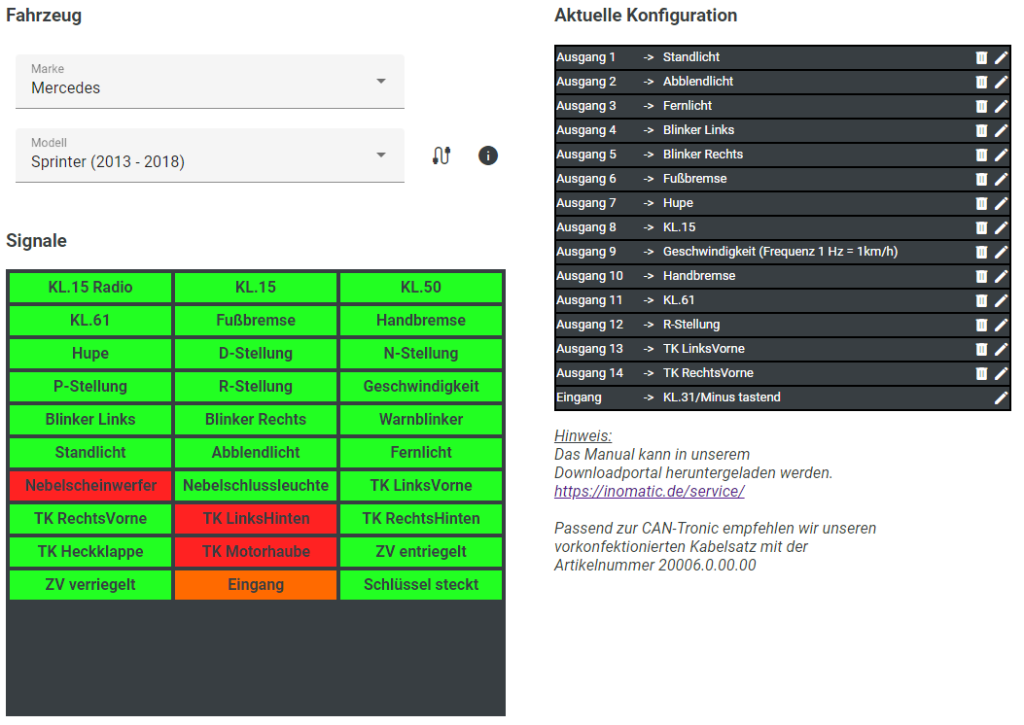Screen dimensions: 1024x725
Task: Expand the Modell dropdown for Sprinter
Action: pos(210,155)
